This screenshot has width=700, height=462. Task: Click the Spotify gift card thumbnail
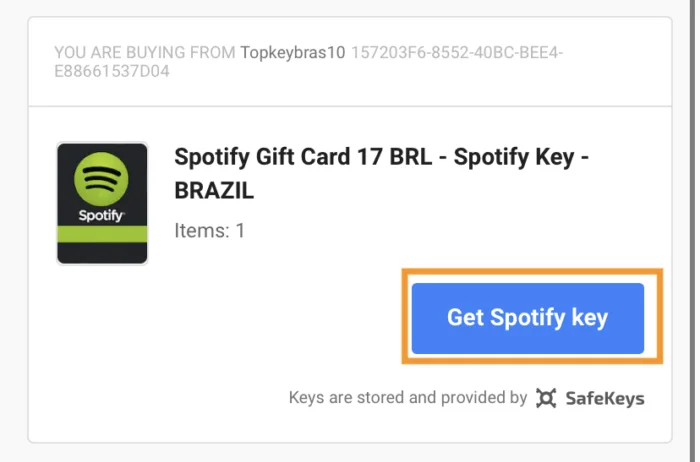coord(102,203)
